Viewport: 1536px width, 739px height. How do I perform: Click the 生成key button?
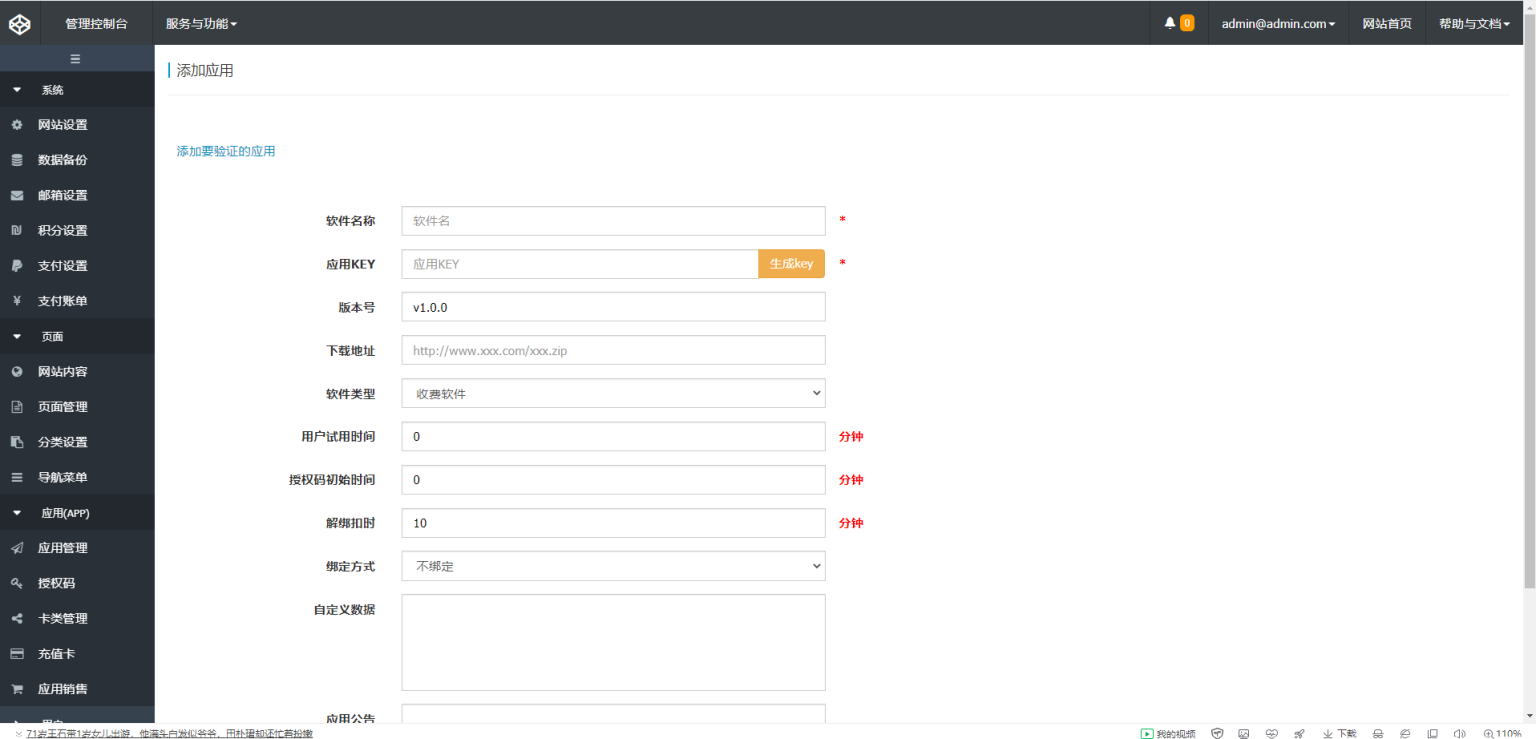(x=791, y=264)
